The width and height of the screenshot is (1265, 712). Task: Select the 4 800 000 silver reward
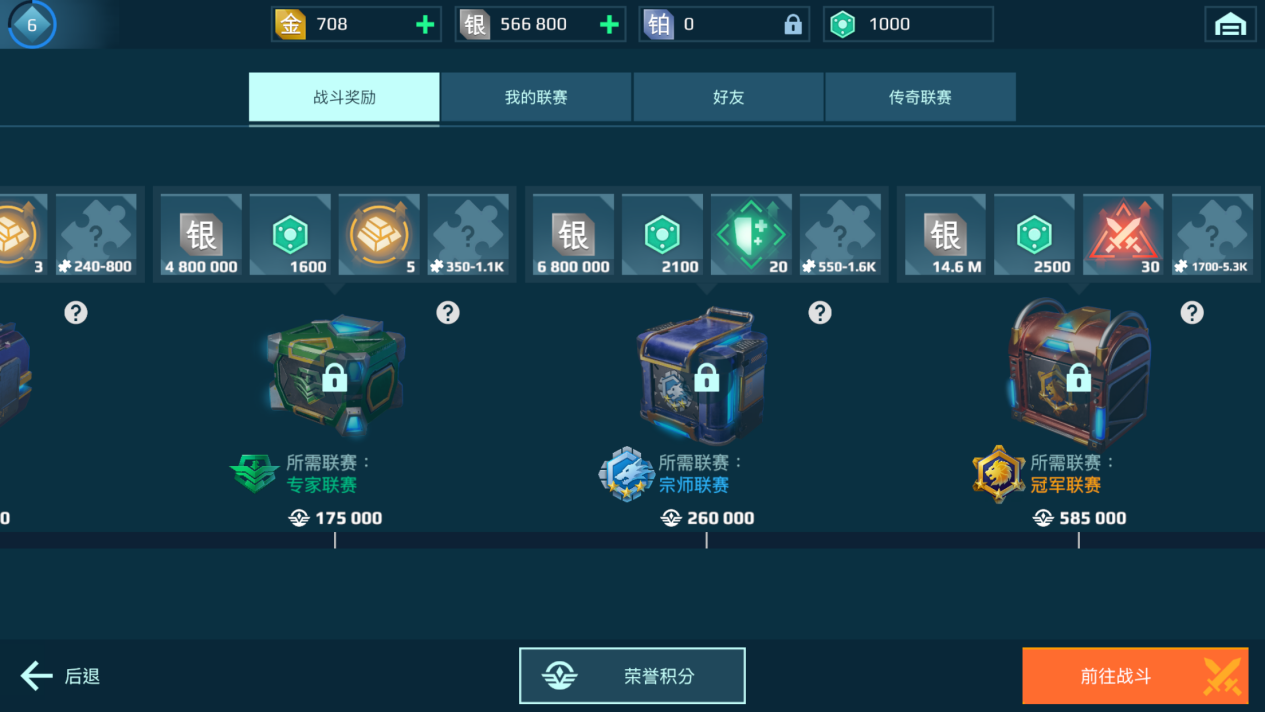[201, 235]
